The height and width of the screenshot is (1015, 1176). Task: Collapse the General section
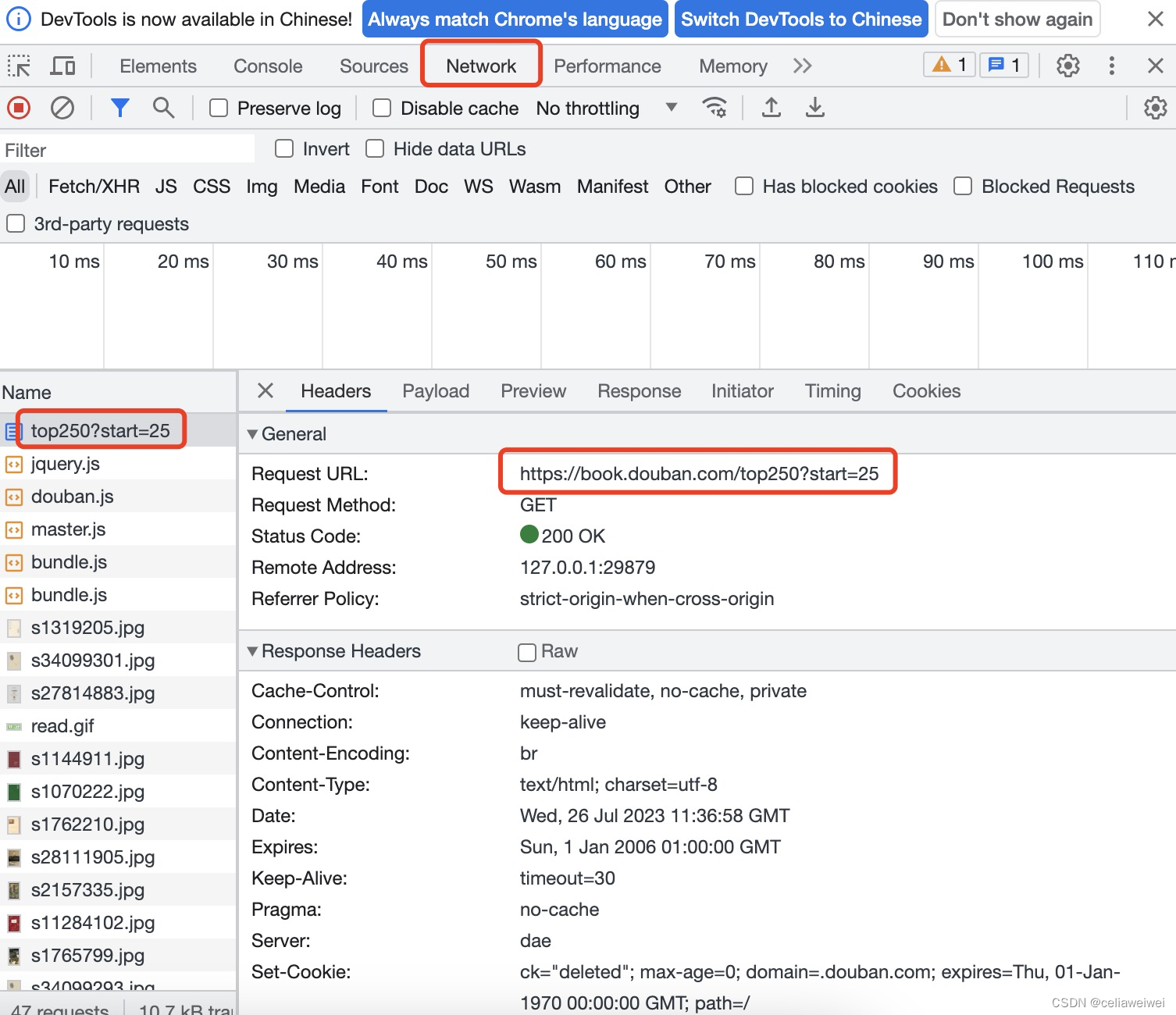pos(252,434)
